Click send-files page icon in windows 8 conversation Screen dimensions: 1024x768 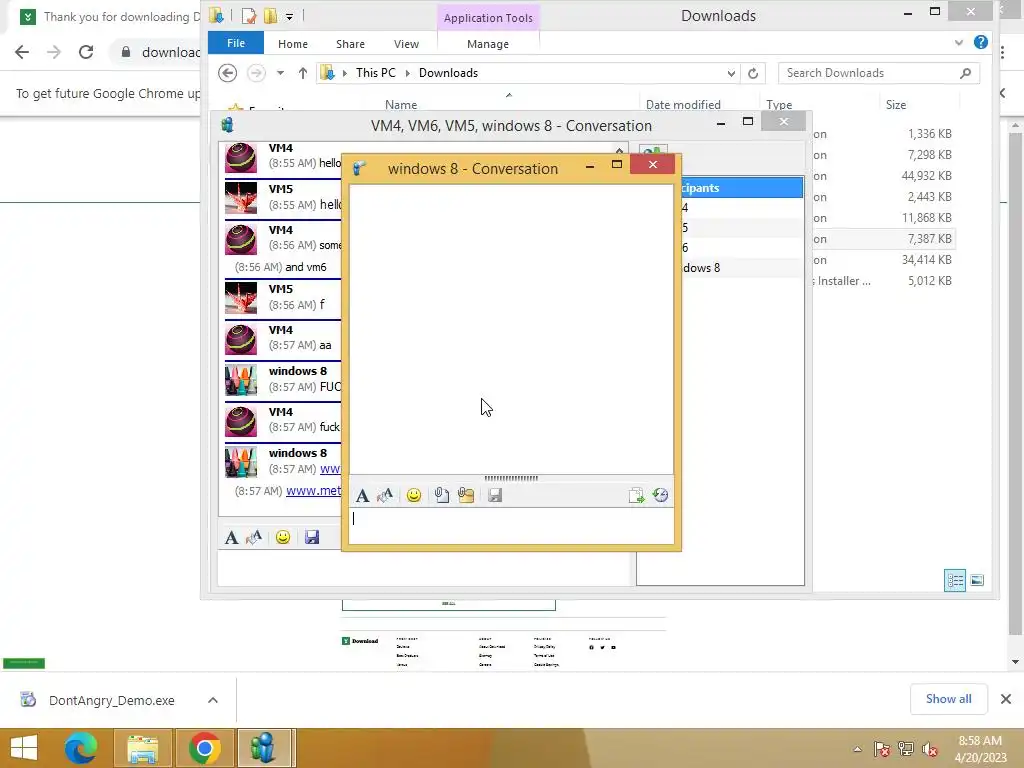[636, 496]
